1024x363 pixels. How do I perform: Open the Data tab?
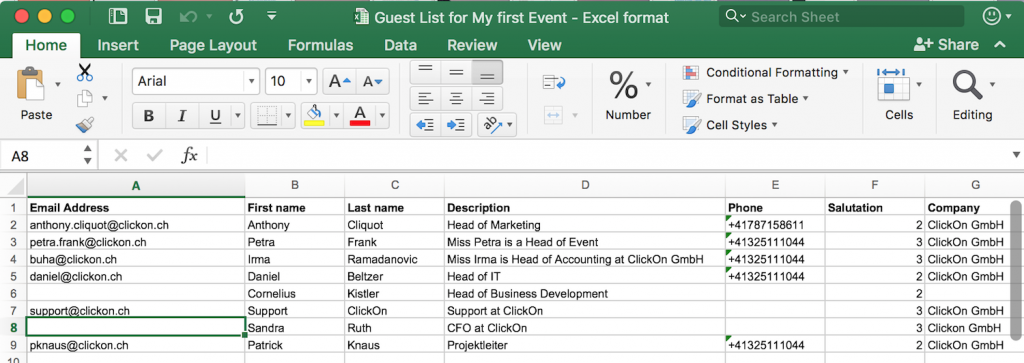coord(400,45)
